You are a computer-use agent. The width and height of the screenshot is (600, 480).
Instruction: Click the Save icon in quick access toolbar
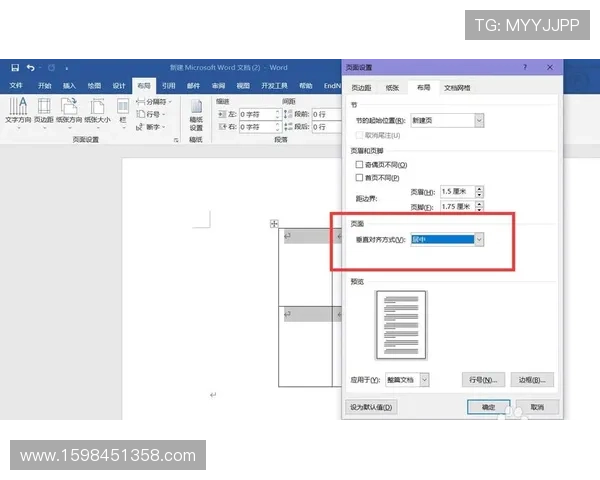click(x=15, y=68)
